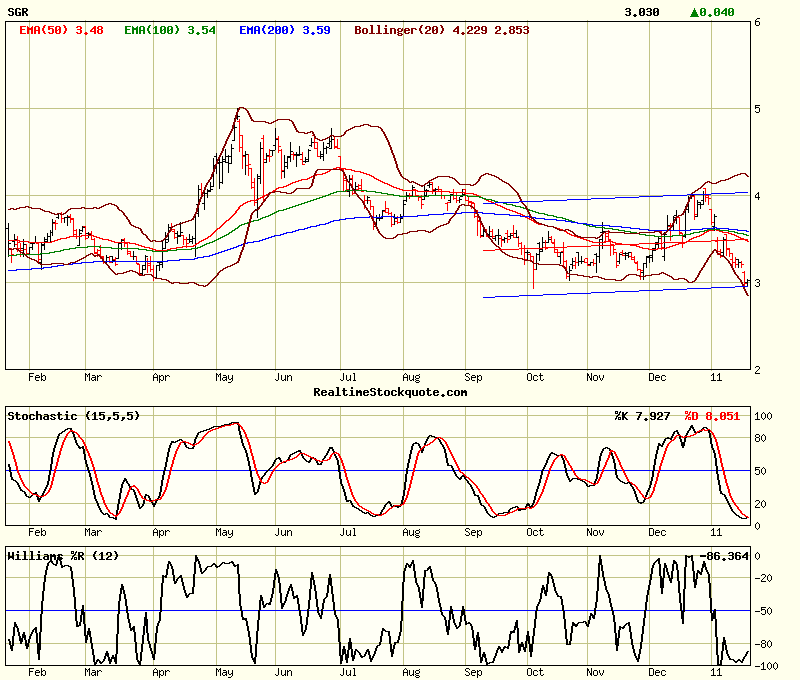This screenshot has height=680, width=800.
Task: Click the SGR ticker symbol label
Action: pyautogui.click(x=18, y=12)
